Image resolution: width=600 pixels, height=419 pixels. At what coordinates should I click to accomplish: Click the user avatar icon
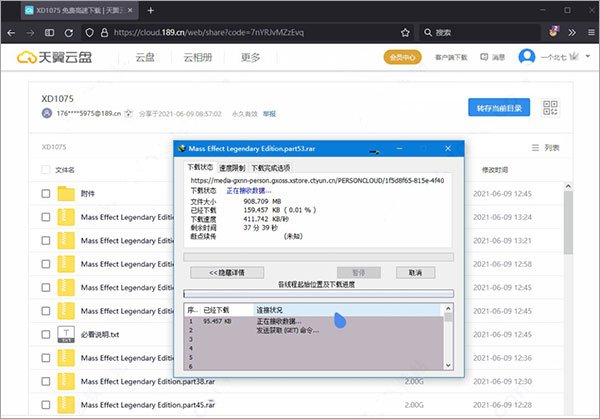tap(527, 57)
